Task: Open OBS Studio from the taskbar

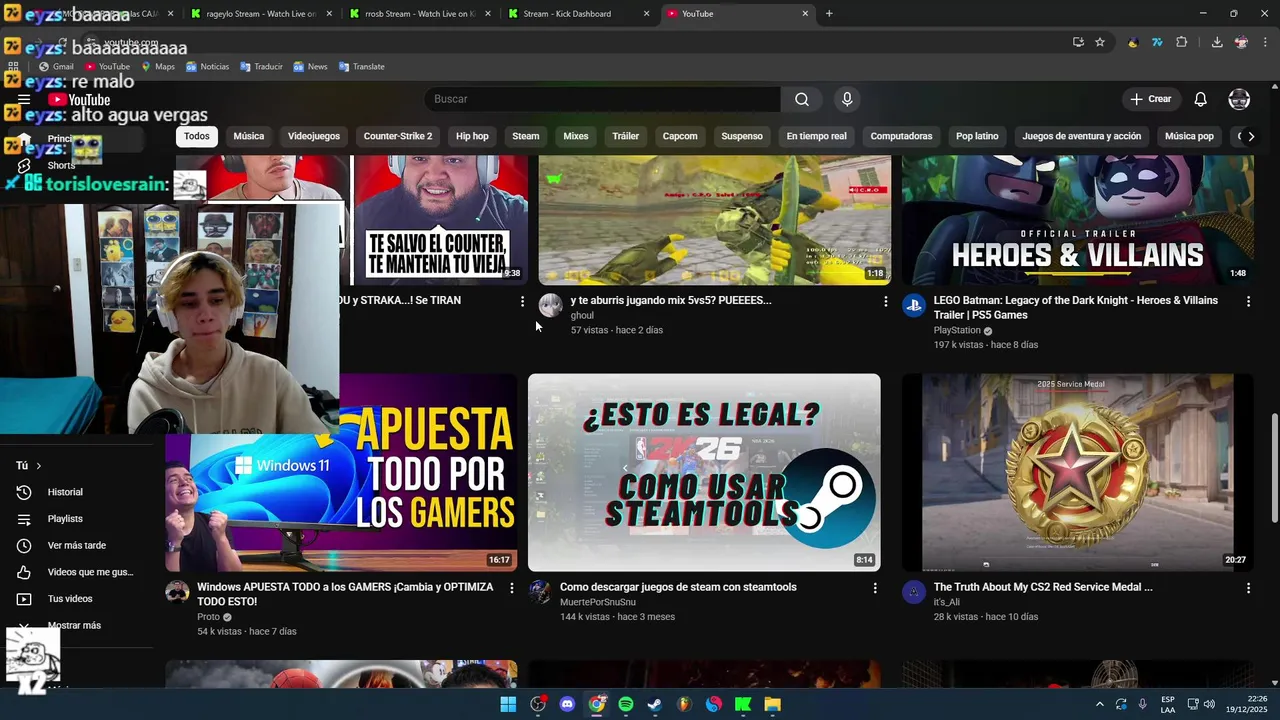Action: 538,704
